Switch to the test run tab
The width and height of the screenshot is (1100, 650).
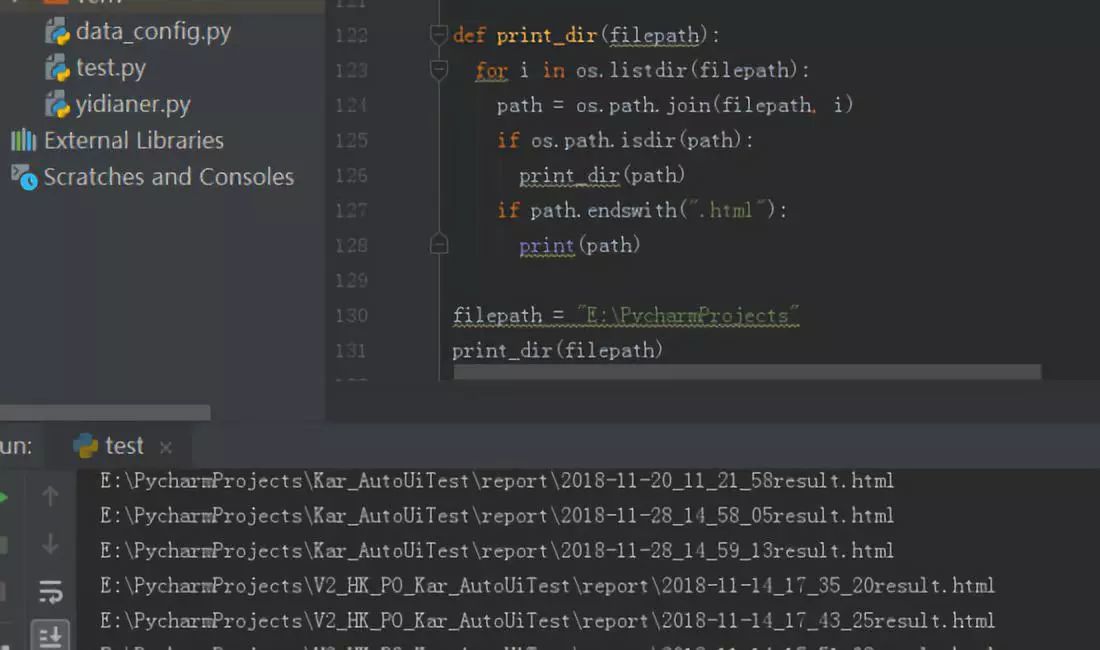click(x=118, y=446)
